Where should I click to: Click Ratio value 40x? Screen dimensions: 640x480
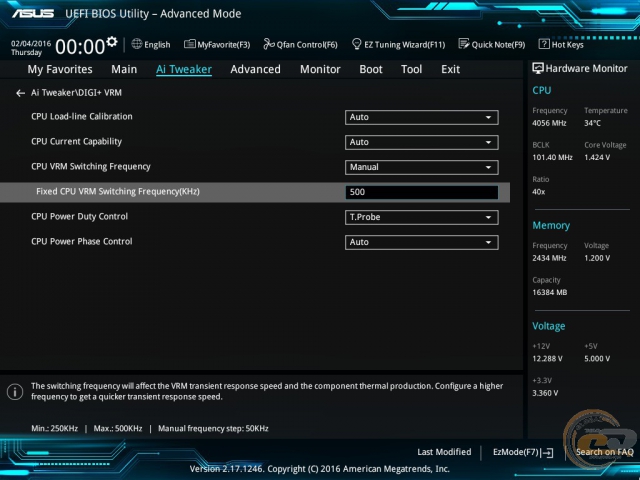tap(538, 192)
